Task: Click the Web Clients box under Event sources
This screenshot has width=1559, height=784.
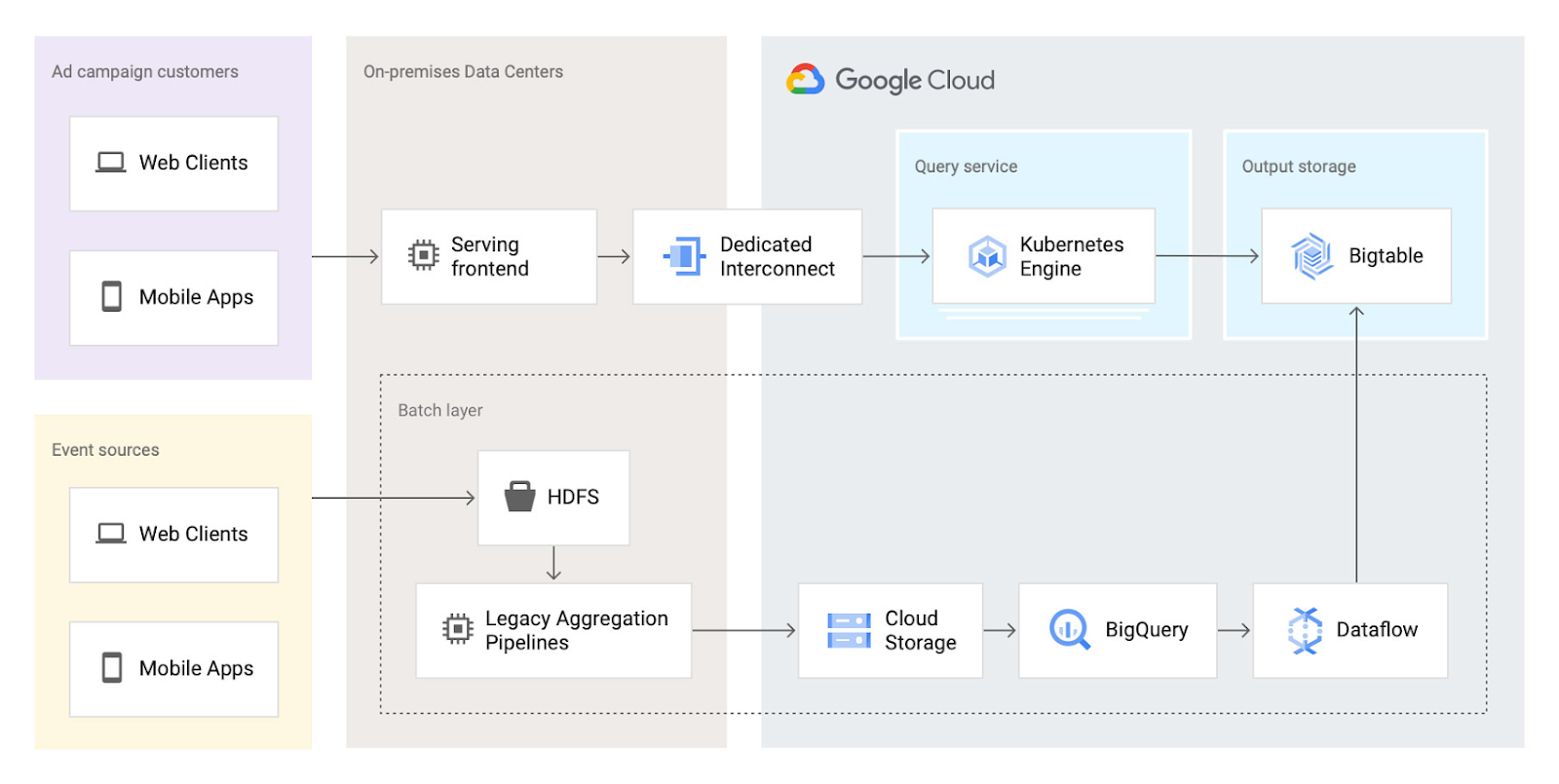Action: click(x=173, y=535)
